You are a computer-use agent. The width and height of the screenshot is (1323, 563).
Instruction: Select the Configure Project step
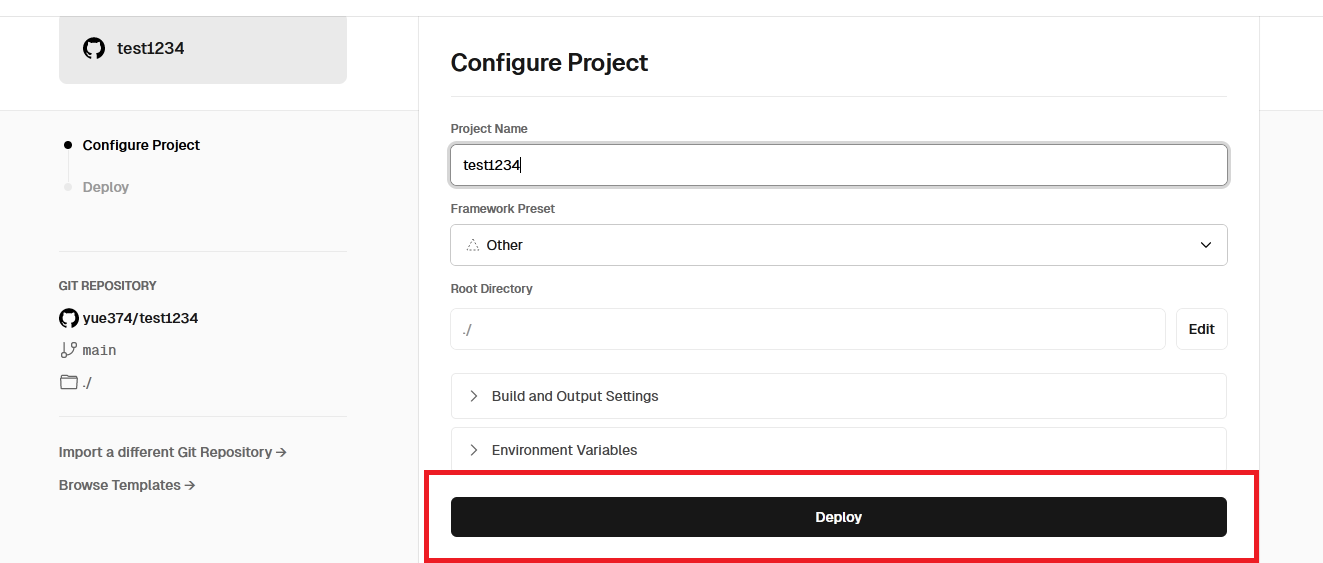click(x=141, y=145)
